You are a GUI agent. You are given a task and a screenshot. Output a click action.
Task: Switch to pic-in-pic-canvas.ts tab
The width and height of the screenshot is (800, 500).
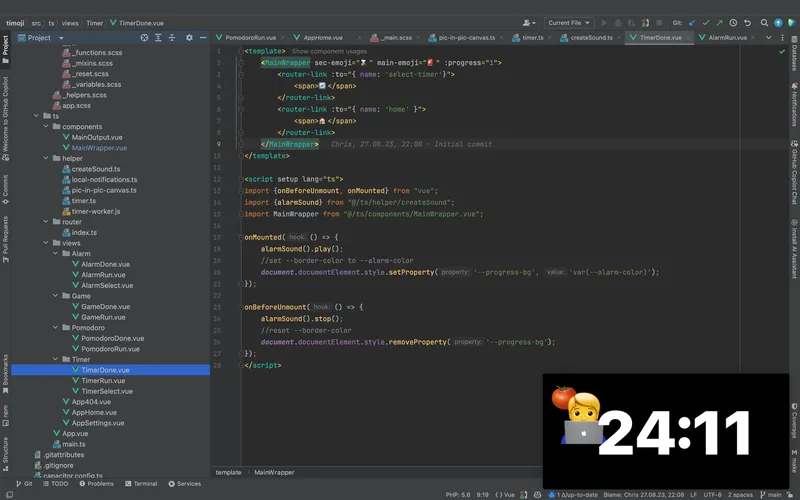pyautogui.click(x=466, y=38)
